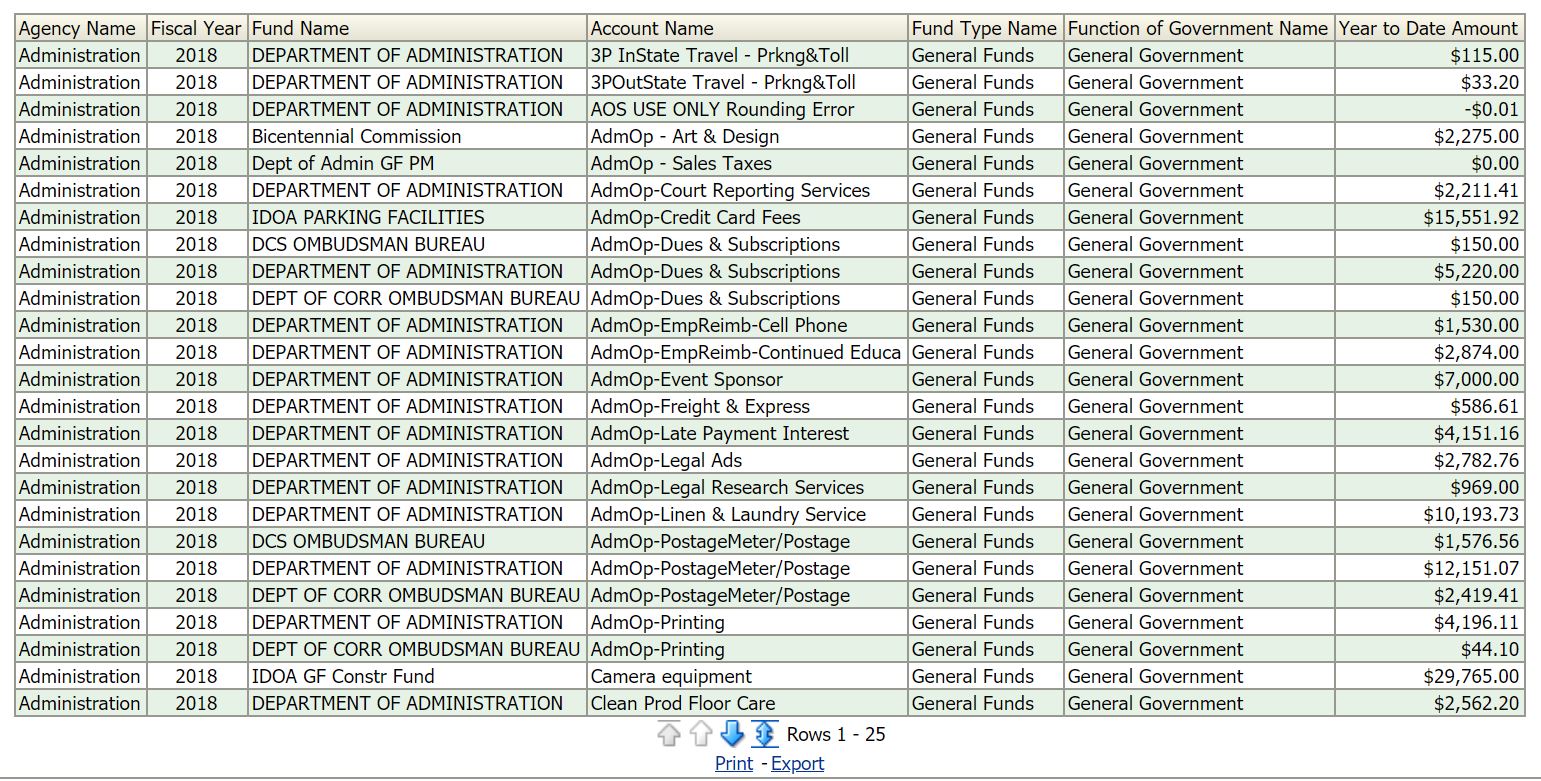Screen dimensions: 1541x781
Task: Open the Print link
Action: click(x=734, y=763)
